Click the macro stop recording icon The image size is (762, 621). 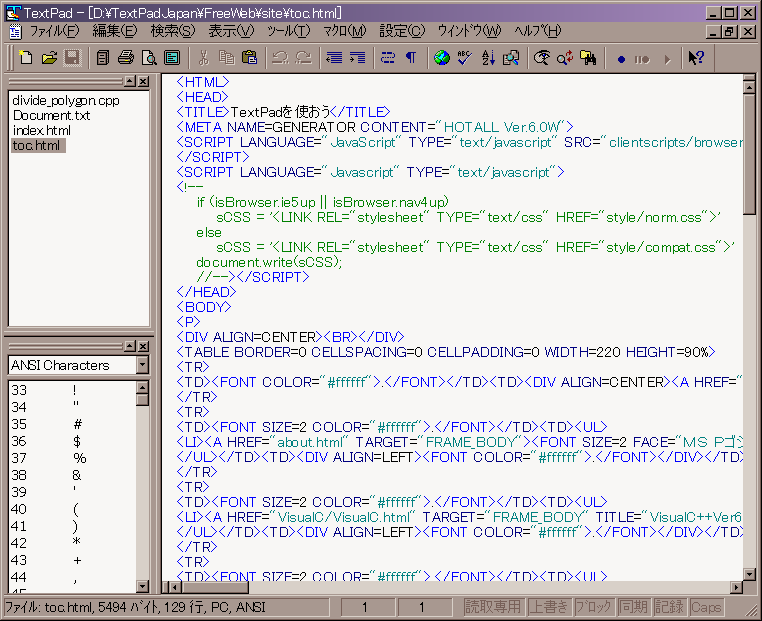point(642,59)
